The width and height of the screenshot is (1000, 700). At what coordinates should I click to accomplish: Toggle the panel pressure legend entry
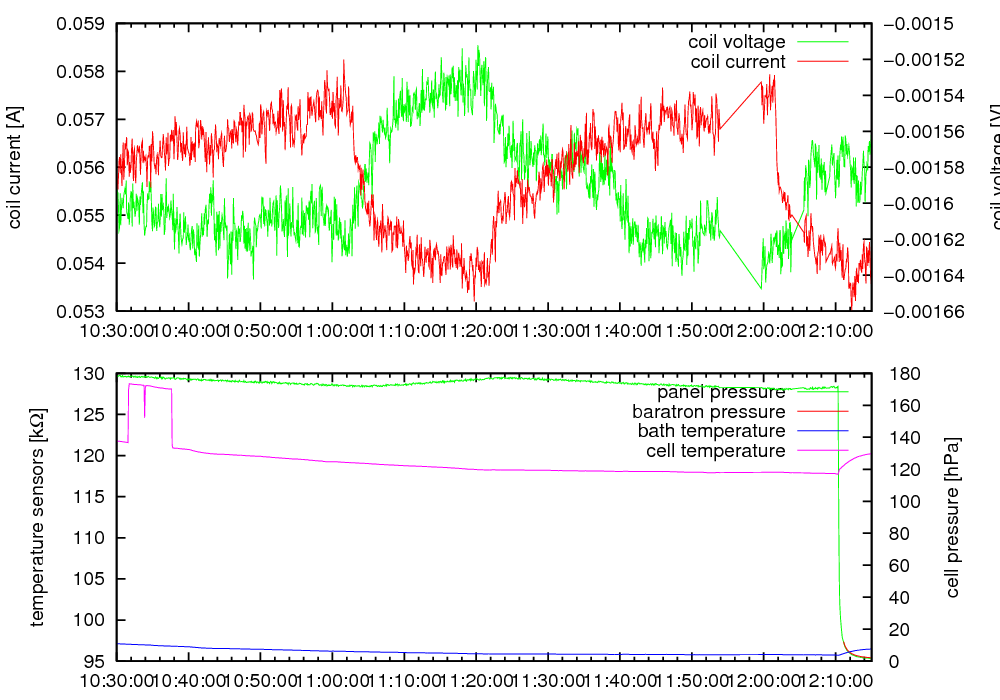[x=720, y=391]
